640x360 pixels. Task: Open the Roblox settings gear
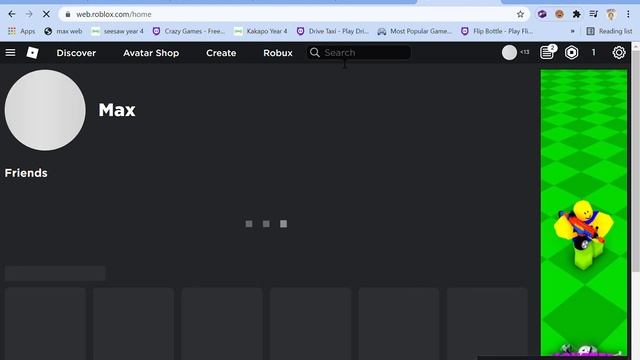pyautogui.click(x=619, y=53)
